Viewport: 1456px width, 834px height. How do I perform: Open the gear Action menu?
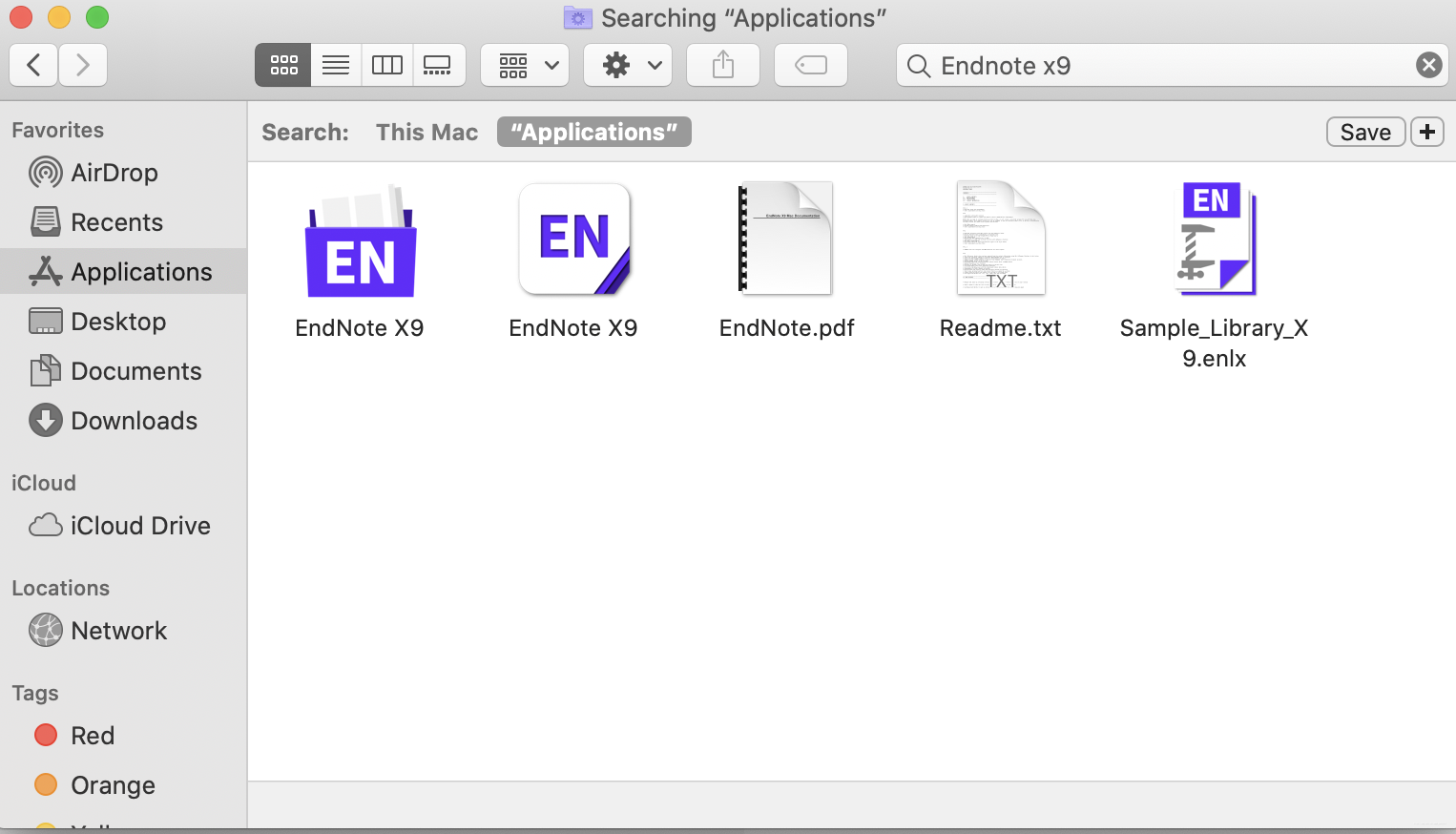tap(628, 65)
